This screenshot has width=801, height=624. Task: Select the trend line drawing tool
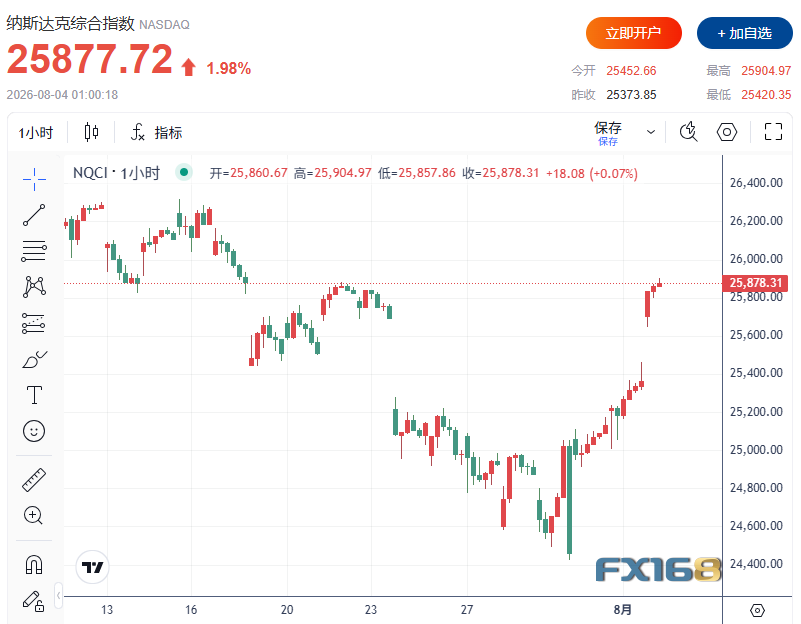(34, 215)
